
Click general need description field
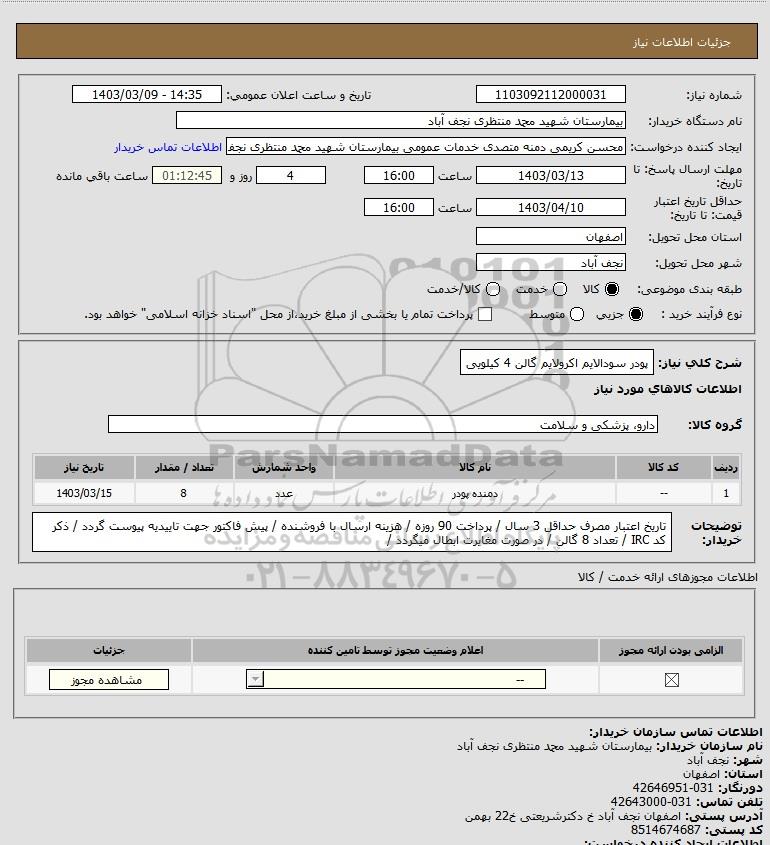coord(557,363)
